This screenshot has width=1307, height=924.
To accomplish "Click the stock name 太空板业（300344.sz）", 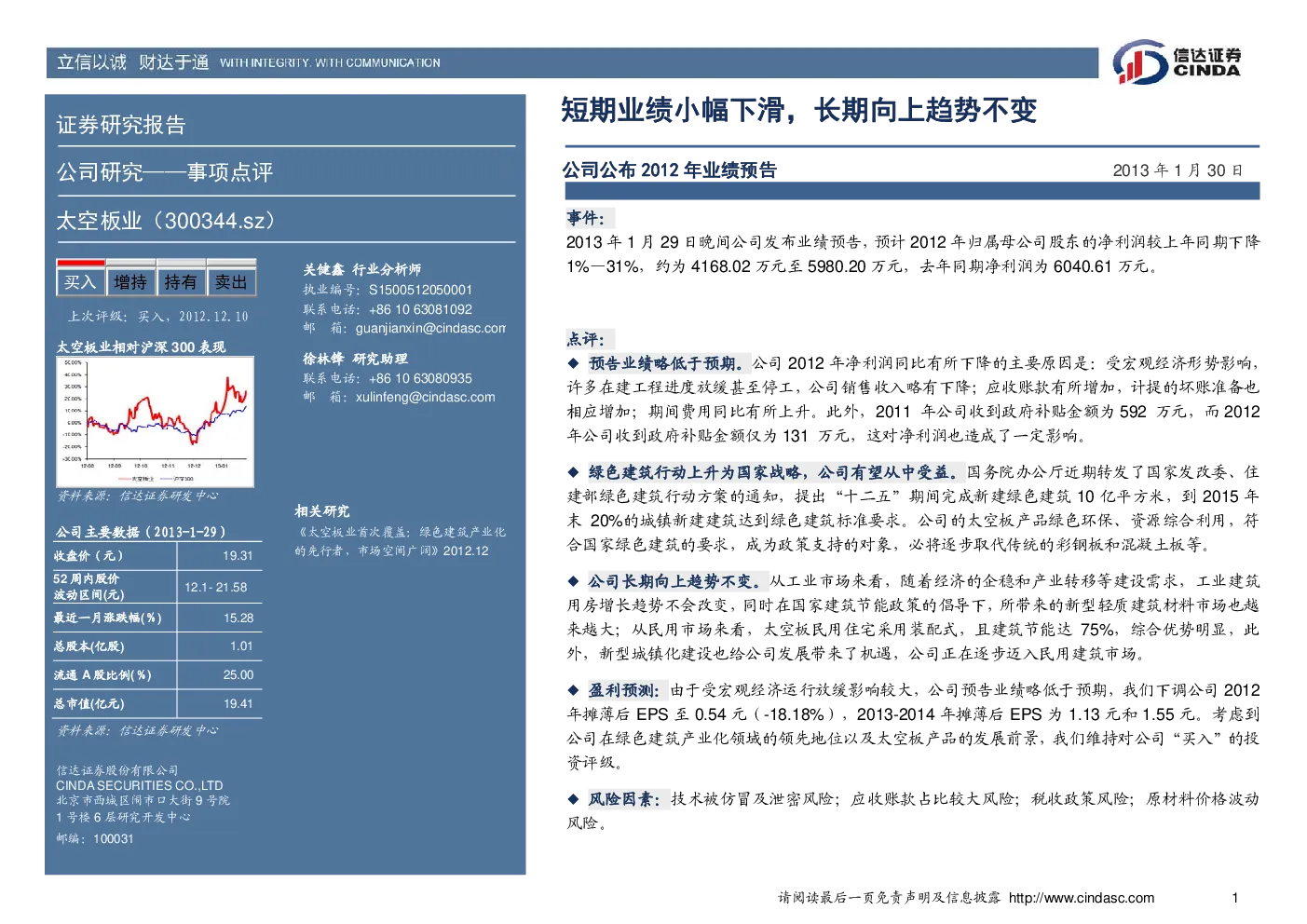I will click(167, 221).
